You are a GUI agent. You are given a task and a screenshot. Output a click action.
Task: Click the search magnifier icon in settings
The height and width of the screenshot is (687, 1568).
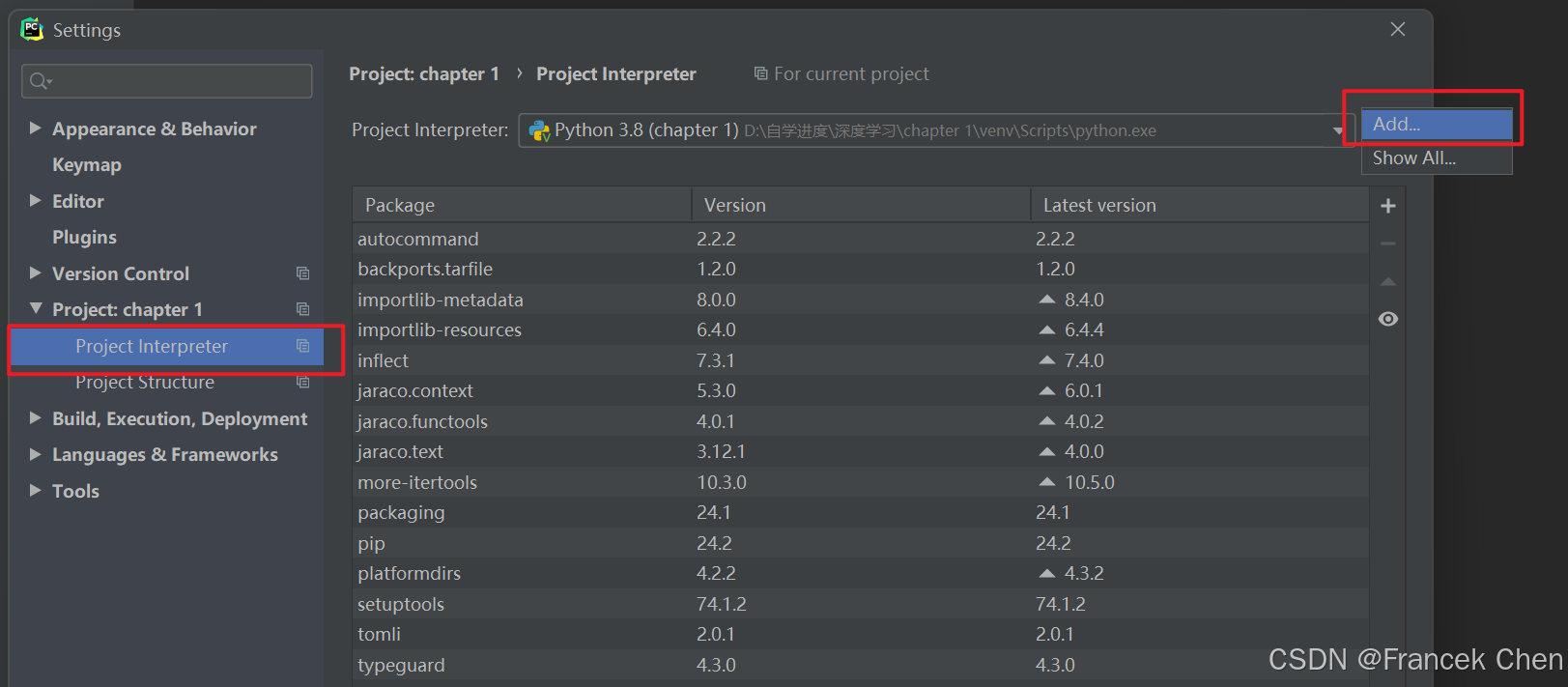pyautogui.click(x=40, y=81)
